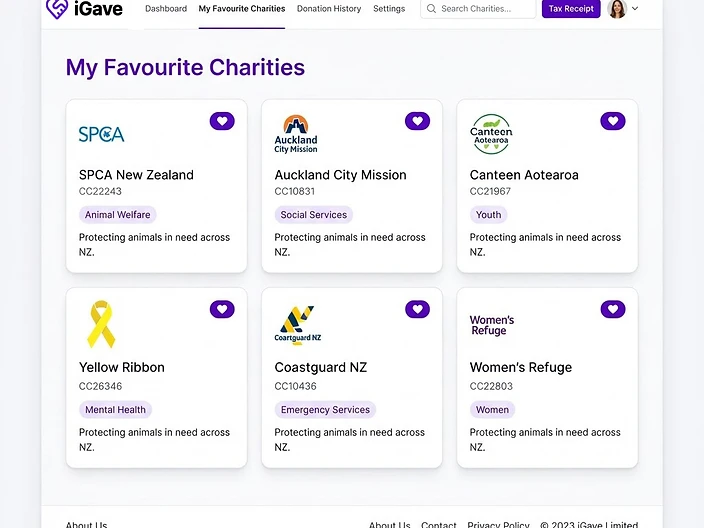
Task: Toggle Women's Refuge favourite heart
Action: 613,309
